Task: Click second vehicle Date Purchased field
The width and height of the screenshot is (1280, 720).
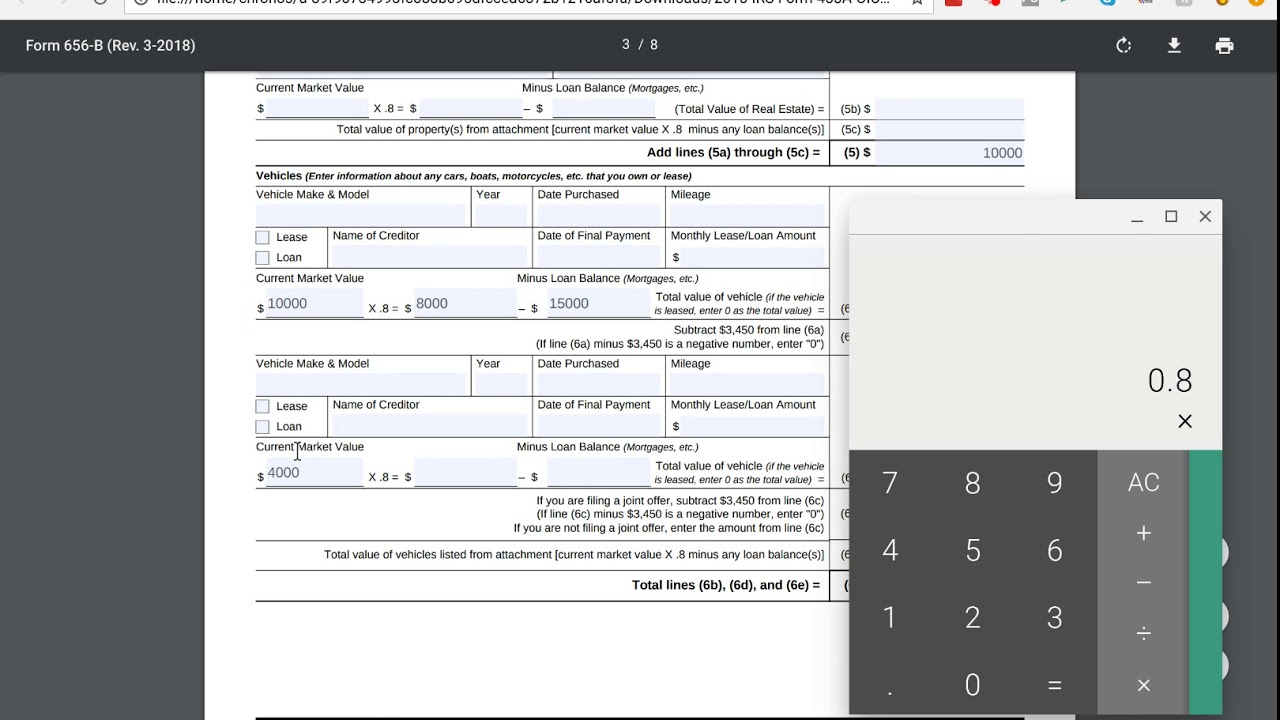Action: [x=598, y=384]
